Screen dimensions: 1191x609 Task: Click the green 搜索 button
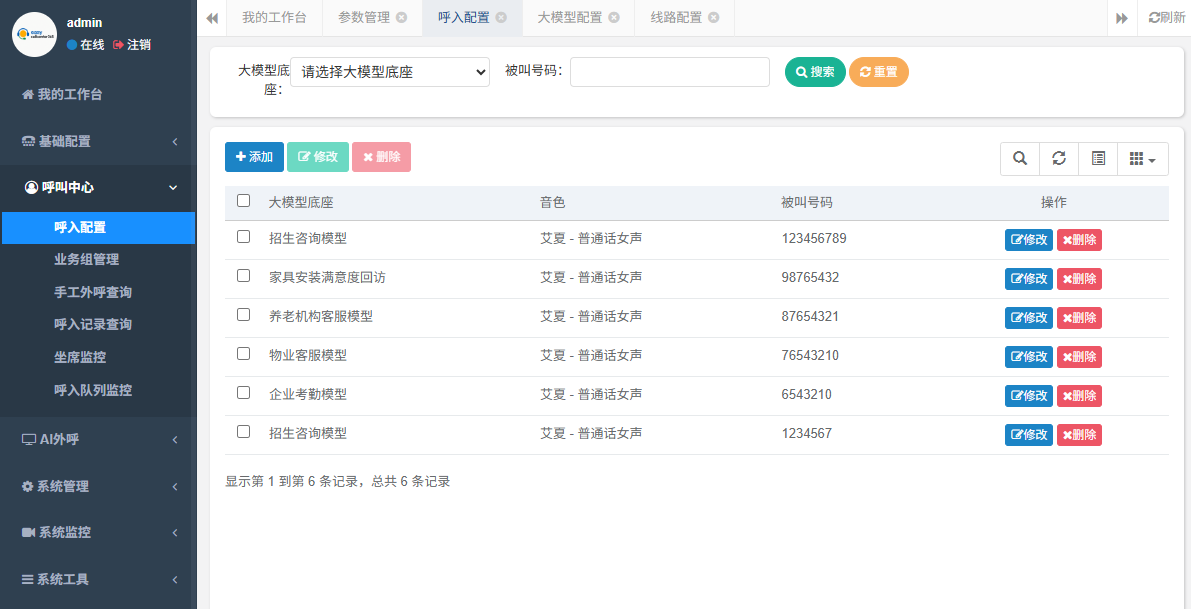[815, 72]
